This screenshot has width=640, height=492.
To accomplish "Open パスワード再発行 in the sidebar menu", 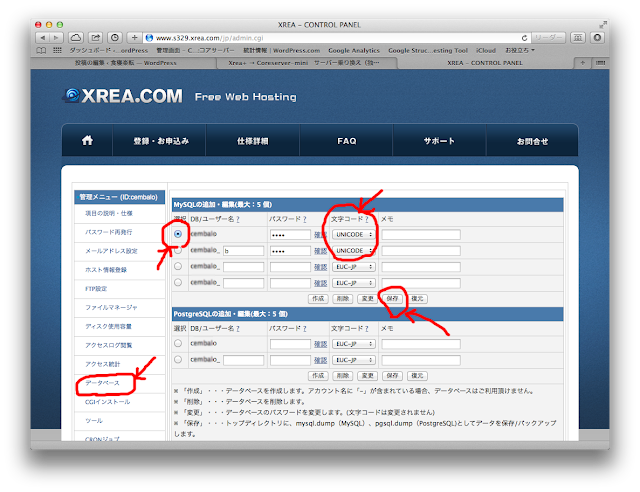I will coord(109,232).
